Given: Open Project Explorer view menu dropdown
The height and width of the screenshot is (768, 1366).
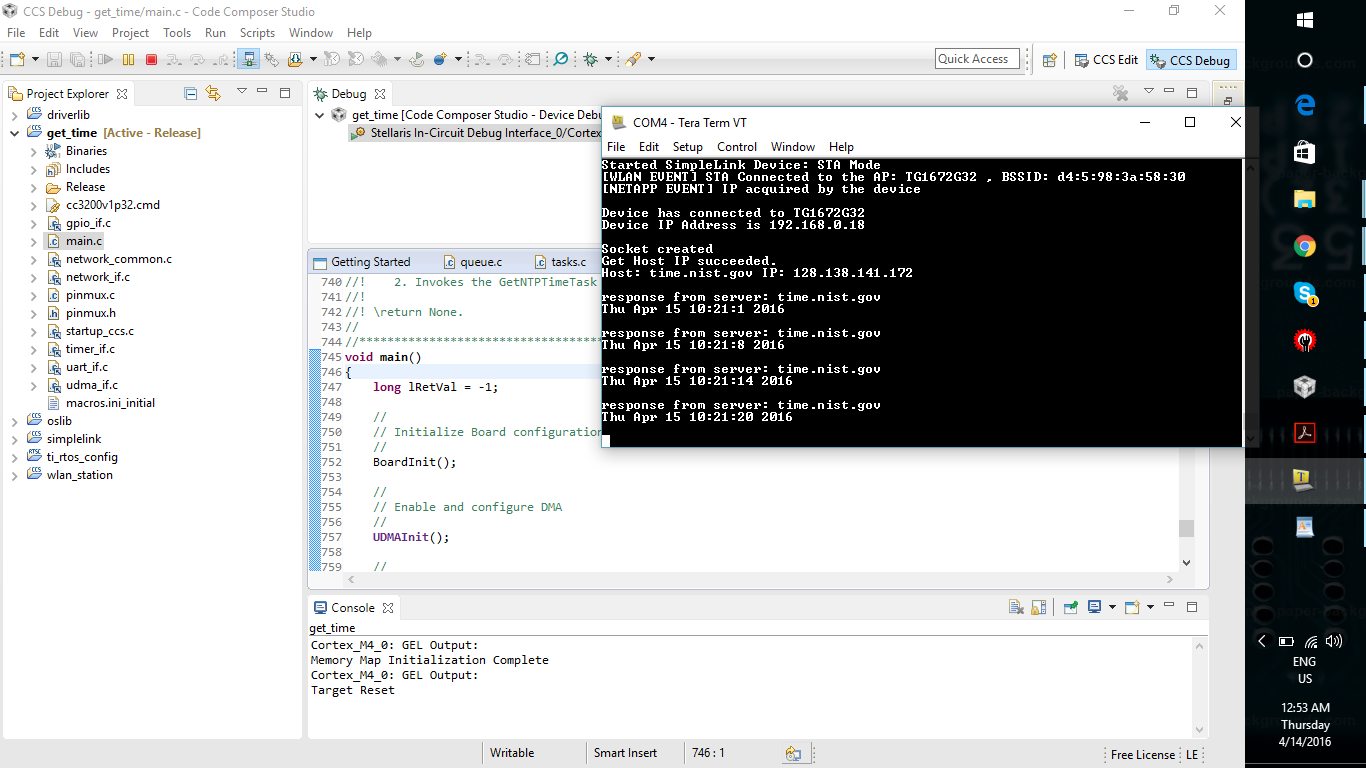Looking at the screenshot, I should click(241, 92).
